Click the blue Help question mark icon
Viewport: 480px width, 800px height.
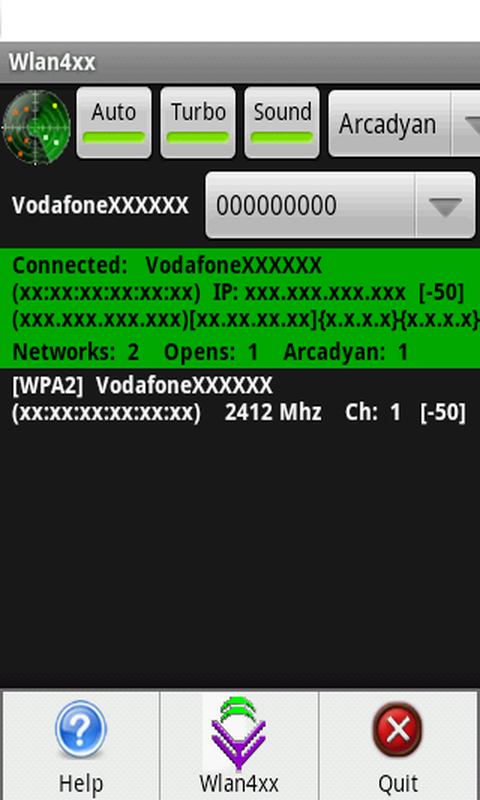tap(81, 730)
